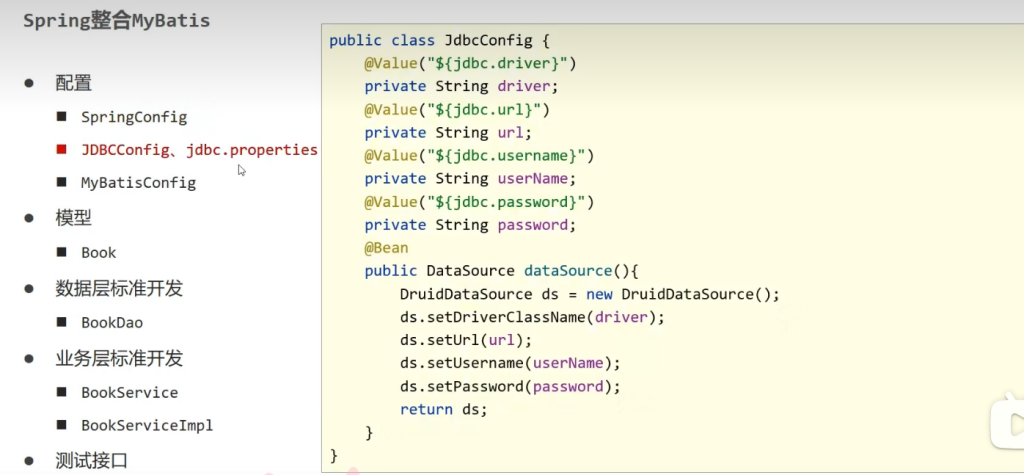This screenshot has width=1024, height=475.
Task: Click the @Bean annotation in the code
Action: click(386, 248)
